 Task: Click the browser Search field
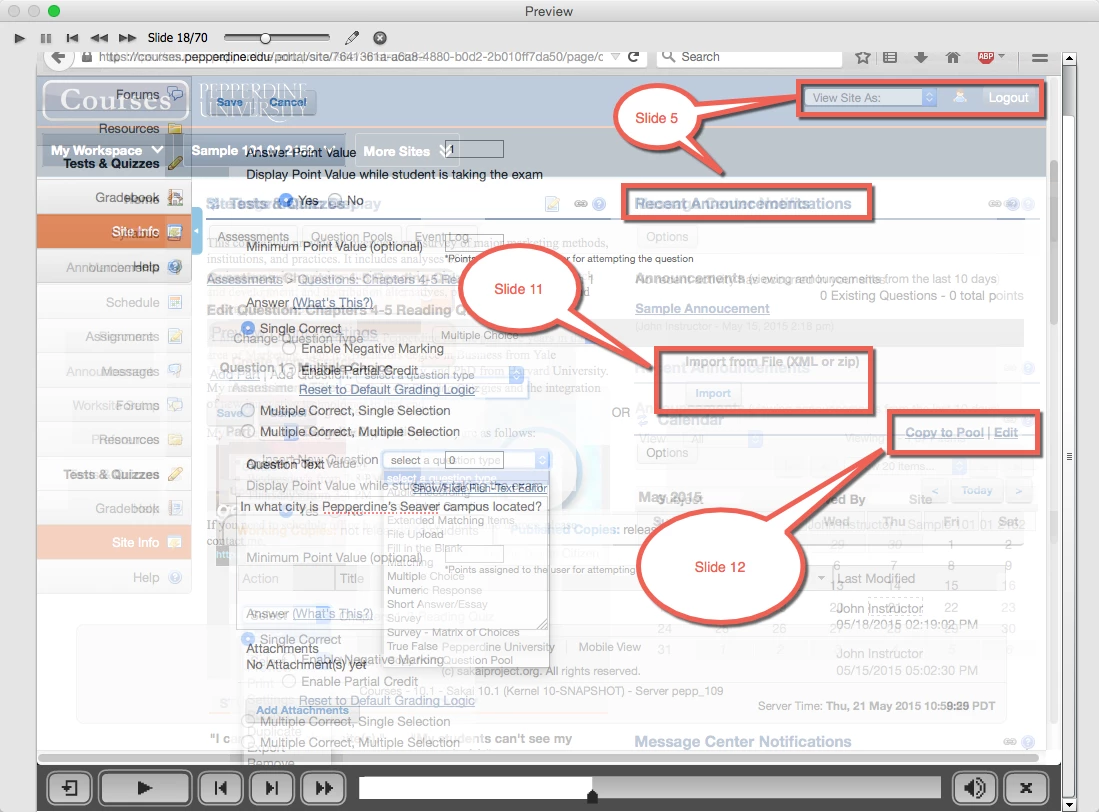pyautogui.click(x=749, y=57)
